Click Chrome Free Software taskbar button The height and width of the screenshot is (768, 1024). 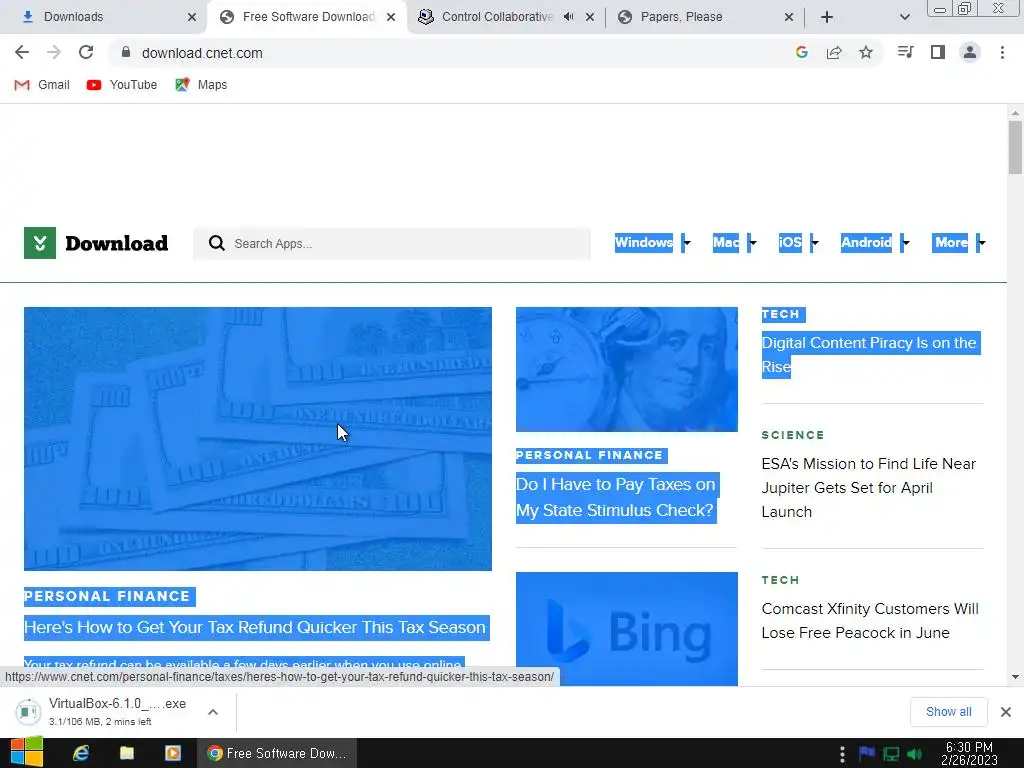click(x=277, y=753)
